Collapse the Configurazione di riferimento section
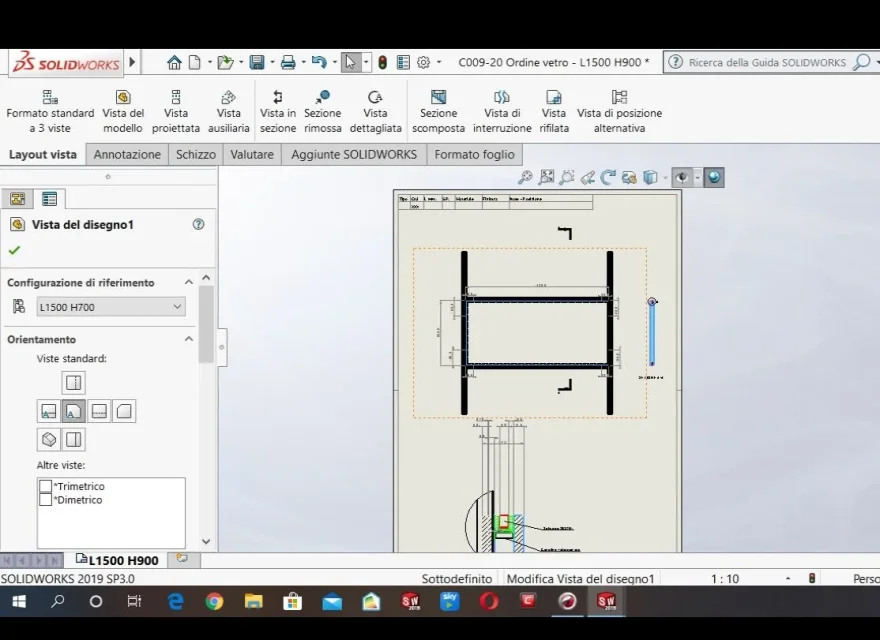 (x=189, y=282)
